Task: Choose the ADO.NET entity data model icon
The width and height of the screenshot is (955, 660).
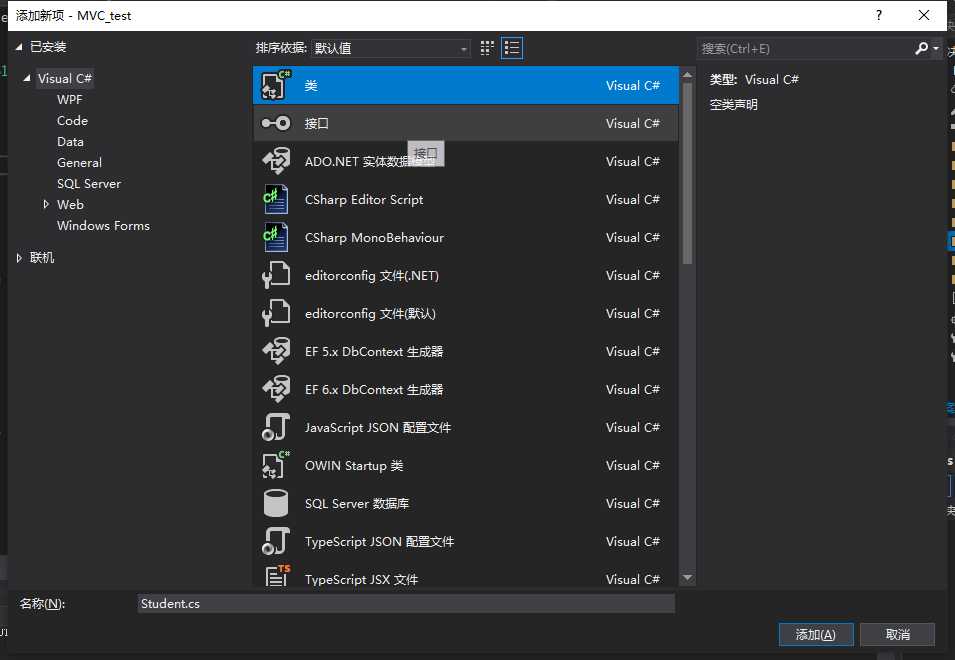Action: tap(276, 161)
